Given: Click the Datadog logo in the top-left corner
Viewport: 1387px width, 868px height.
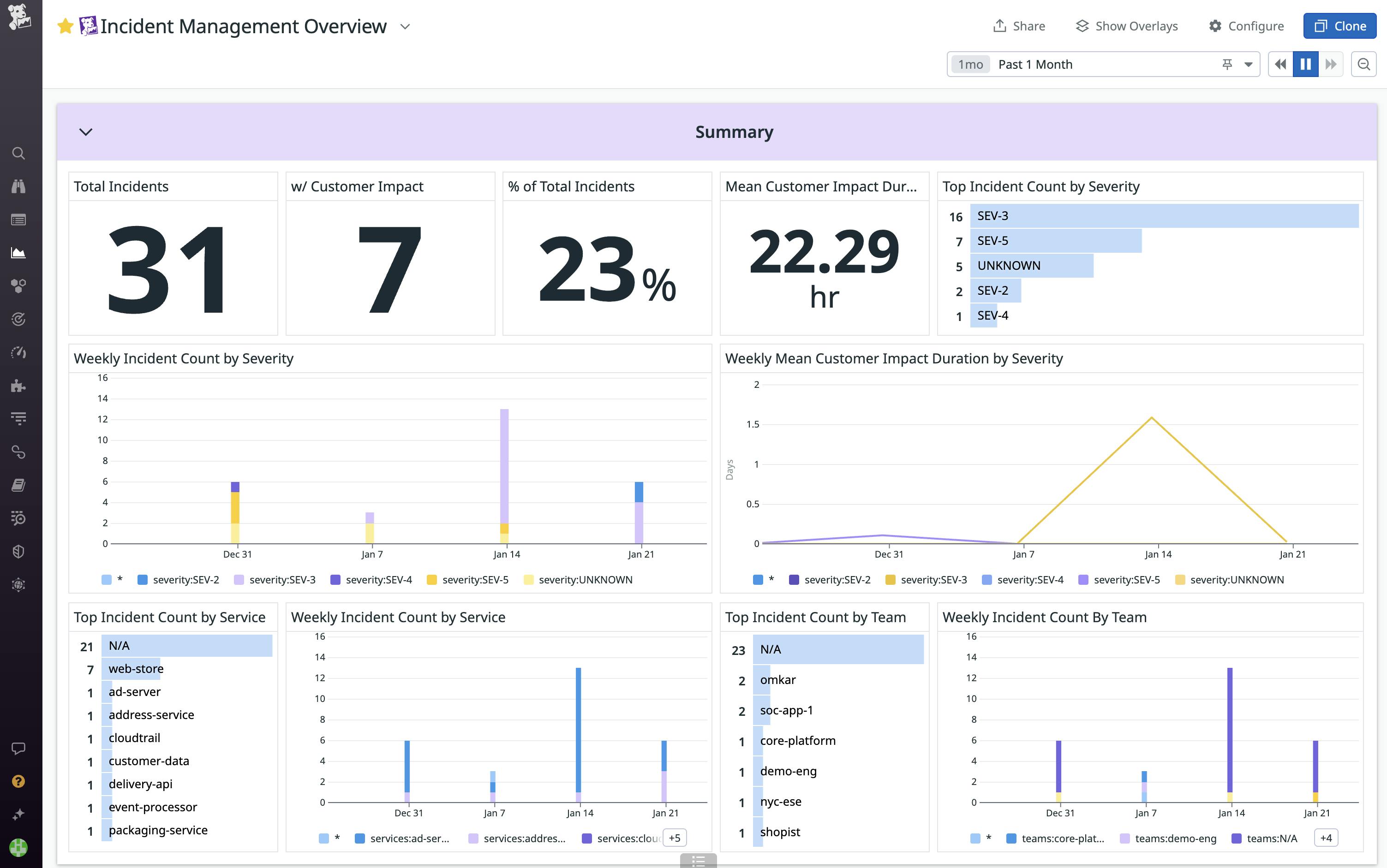Looking at the screenshot, I should [x=19, y=17].
